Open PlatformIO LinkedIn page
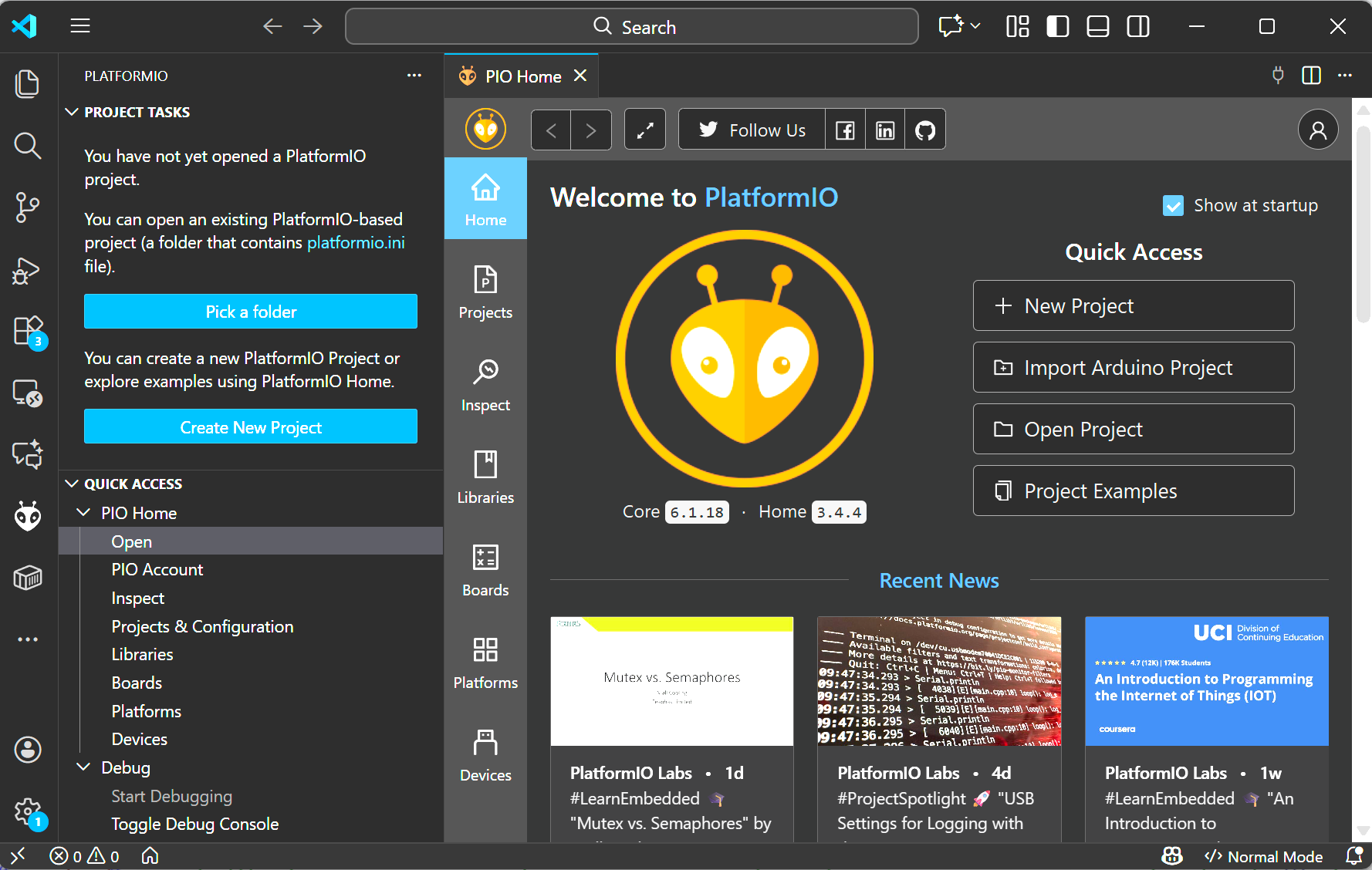The width and height of the screenshot is (1372, 870). (885, 130)
